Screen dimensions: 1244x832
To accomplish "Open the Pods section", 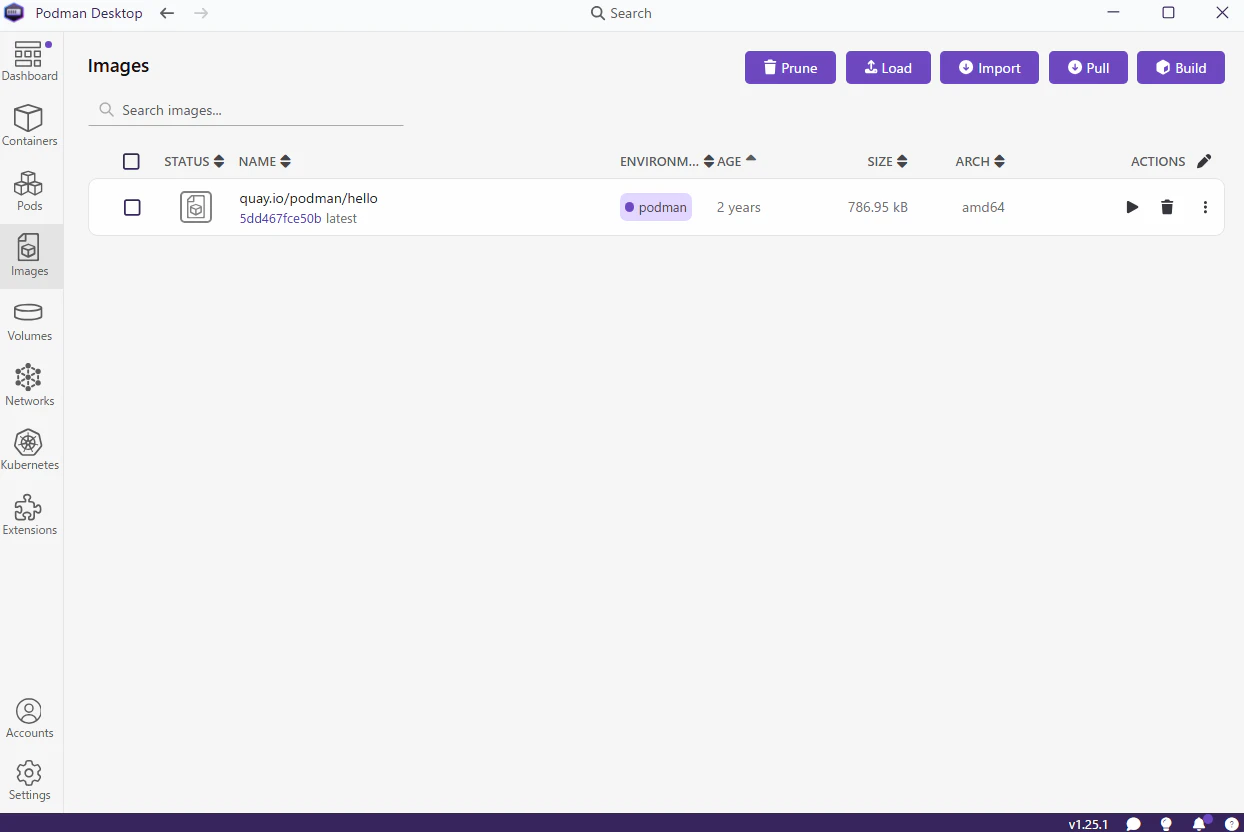I will [x=30, y=191].
